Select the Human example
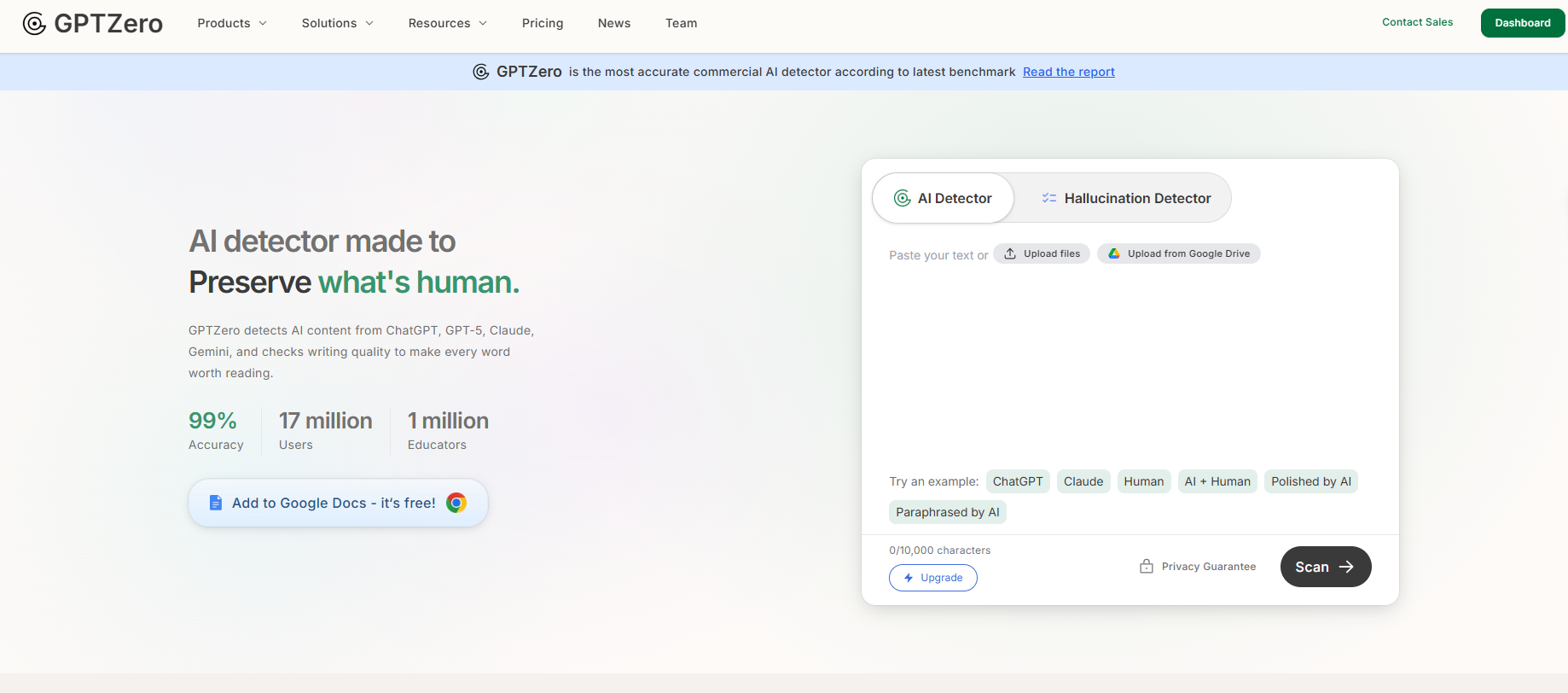Image resolution: width=1568 pixels, height=693 pixels. click(1144, 481)
